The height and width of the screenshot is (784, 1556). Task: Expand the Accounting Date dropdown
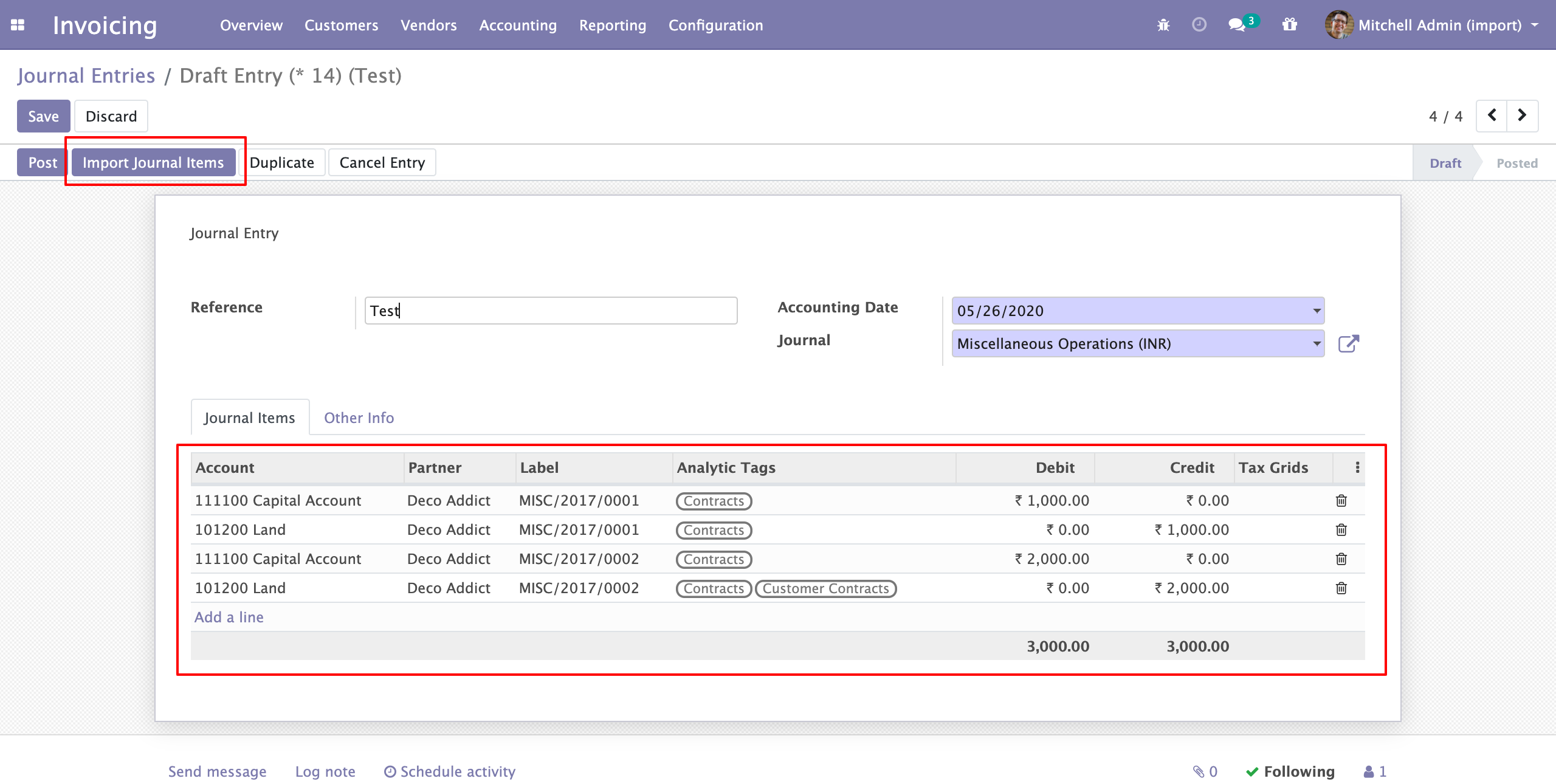(1317, 311)
